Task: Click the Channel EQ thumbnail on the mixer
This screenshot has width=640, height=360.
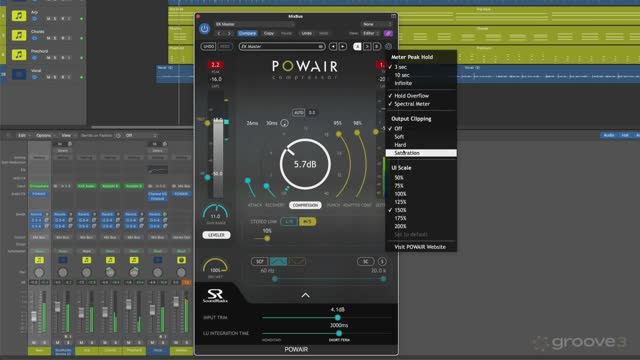Action: point(158,170)
